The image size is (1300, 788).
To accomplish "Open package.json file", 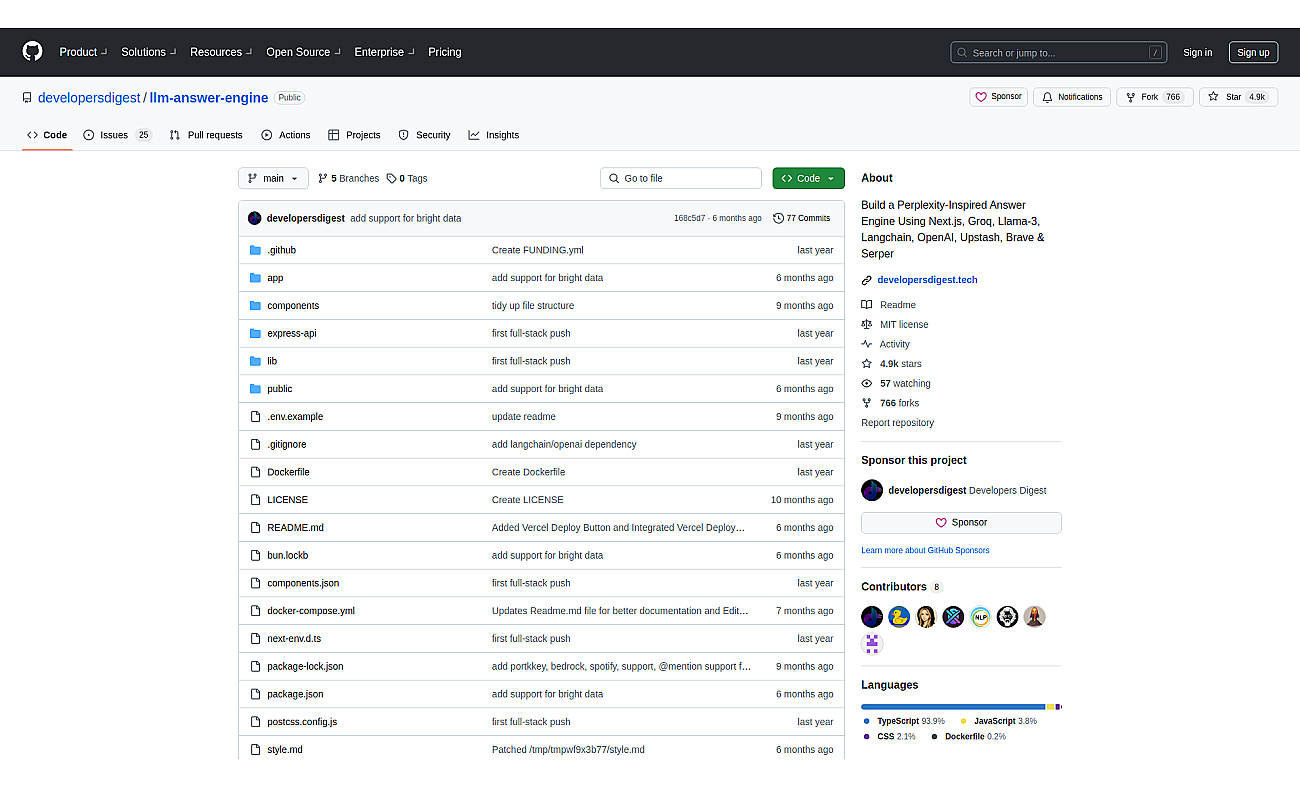I will (x=295, y=694).
